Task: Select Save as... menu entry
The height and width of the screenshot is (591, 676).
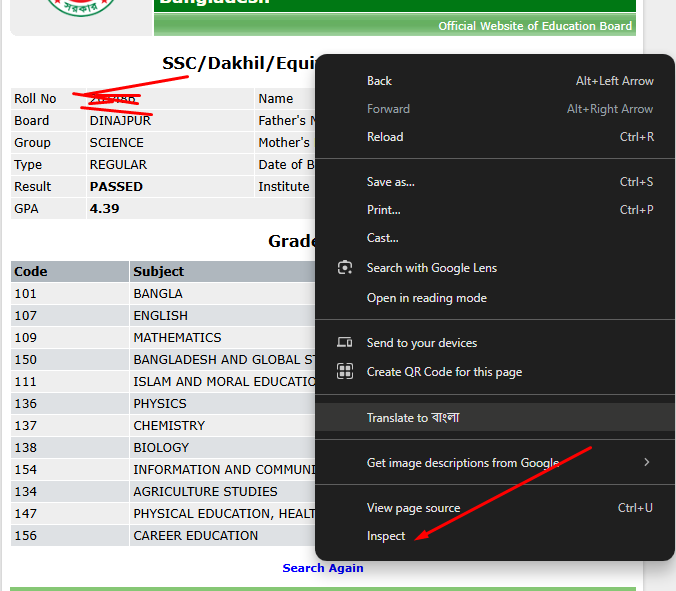Action: 390,182
